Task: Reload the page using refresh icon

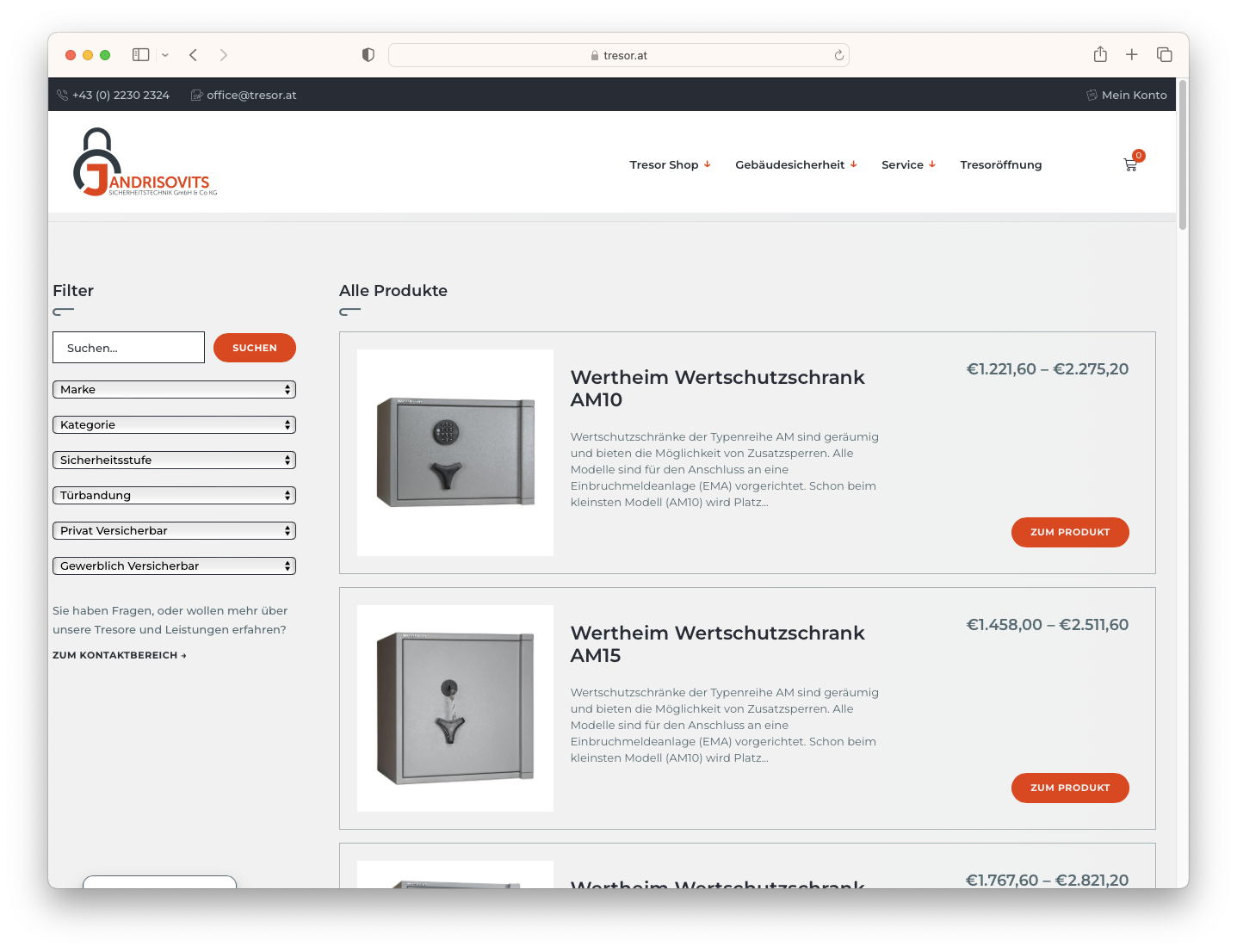Action: 839,55
